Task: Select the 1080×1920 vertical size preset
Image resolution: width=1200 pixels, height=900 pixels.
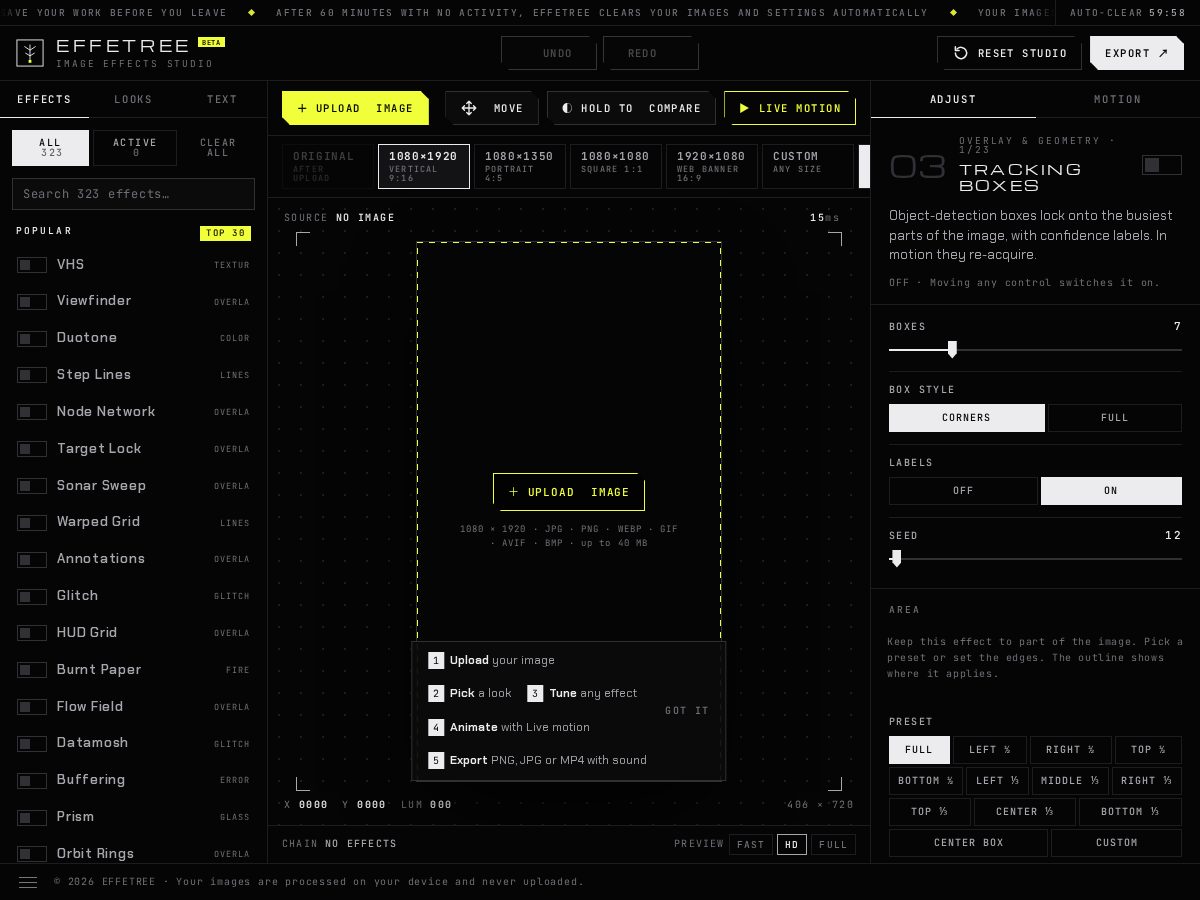Action: coord(424,166)
